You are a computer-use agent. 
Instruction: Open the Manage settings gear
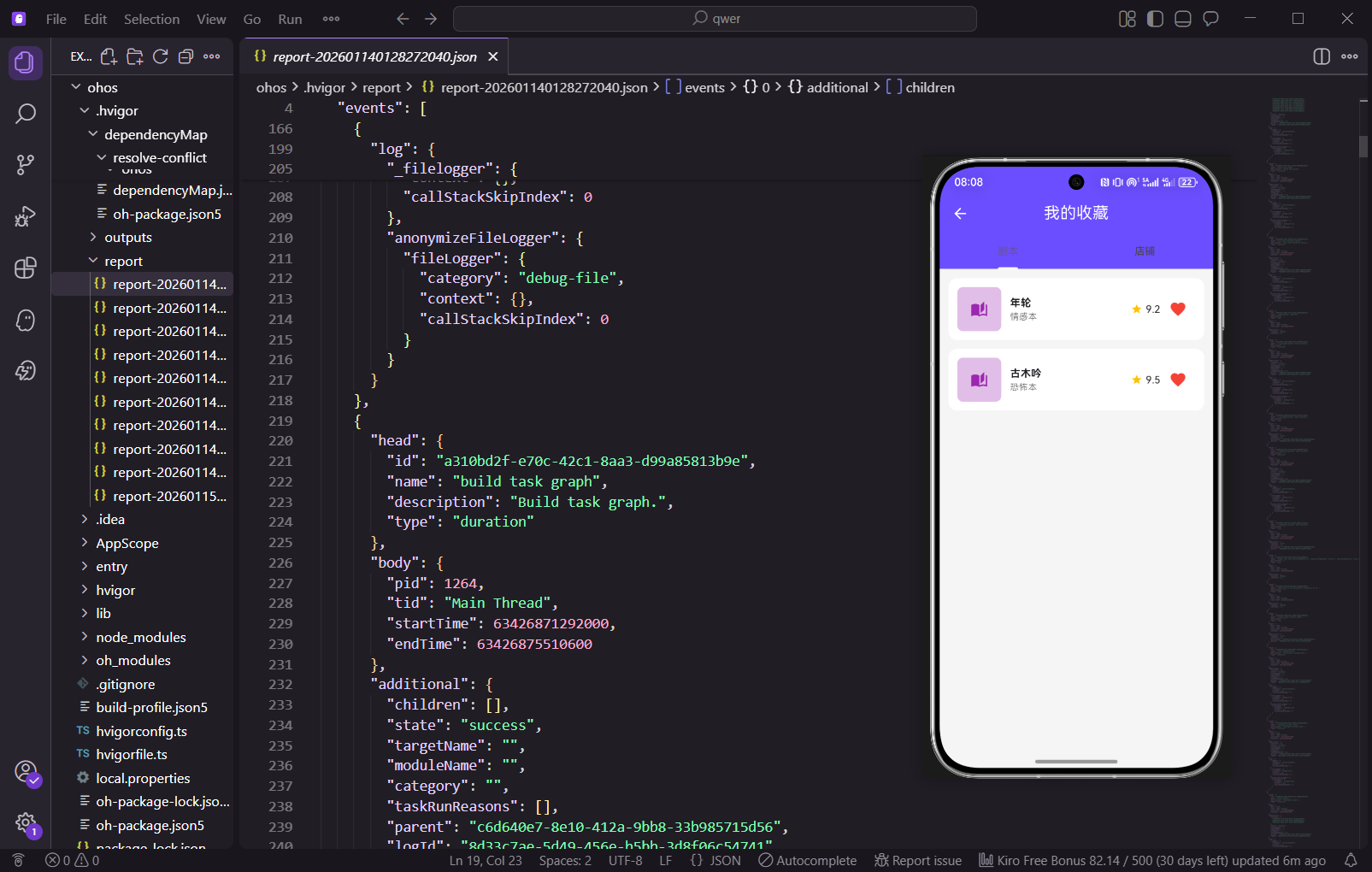pyautogui.click(x=26, y=824)
